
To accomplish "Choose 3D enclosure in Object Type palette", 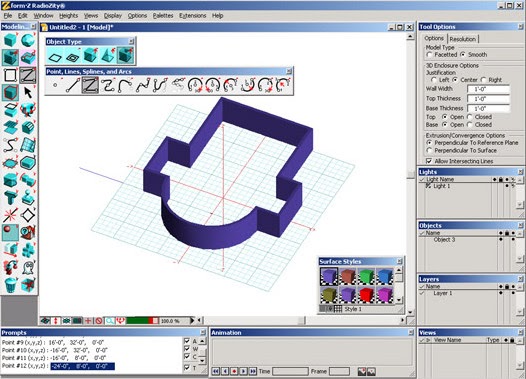I will pos(125,56).
